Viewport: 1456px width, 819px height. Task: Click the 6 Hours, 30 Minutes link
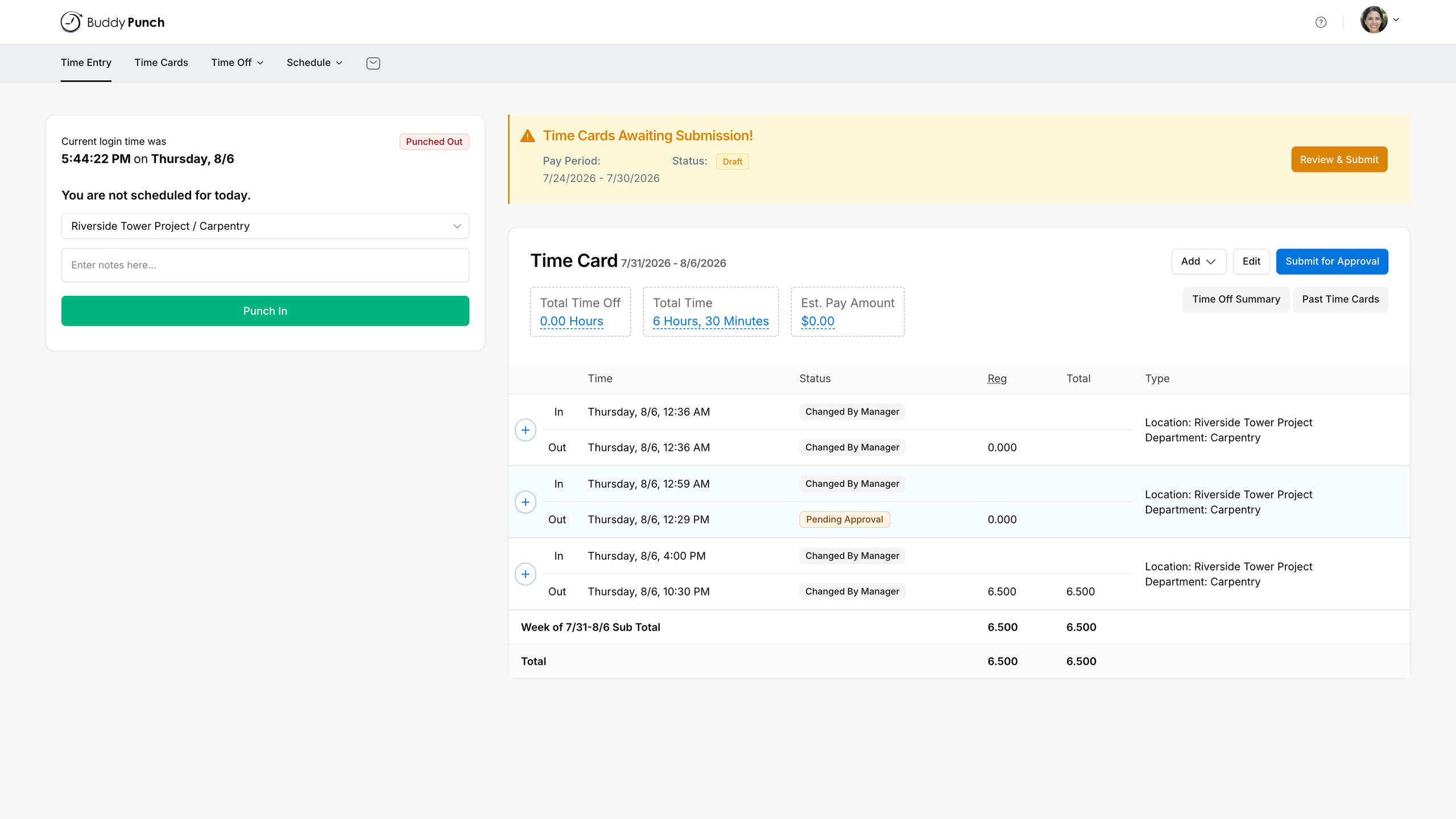coord(710,321)
